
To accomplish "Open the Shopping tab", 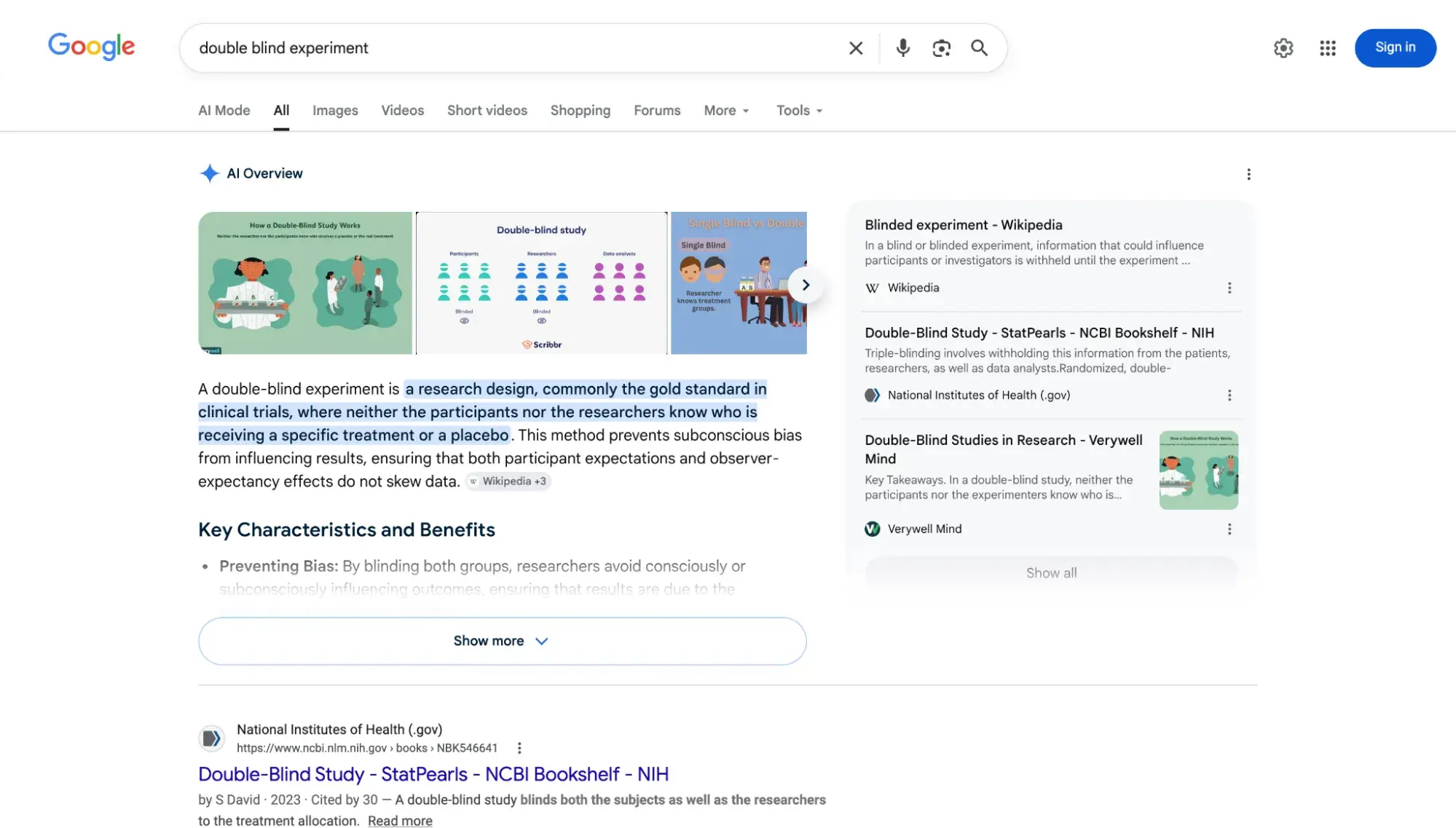I will point(580,110).
